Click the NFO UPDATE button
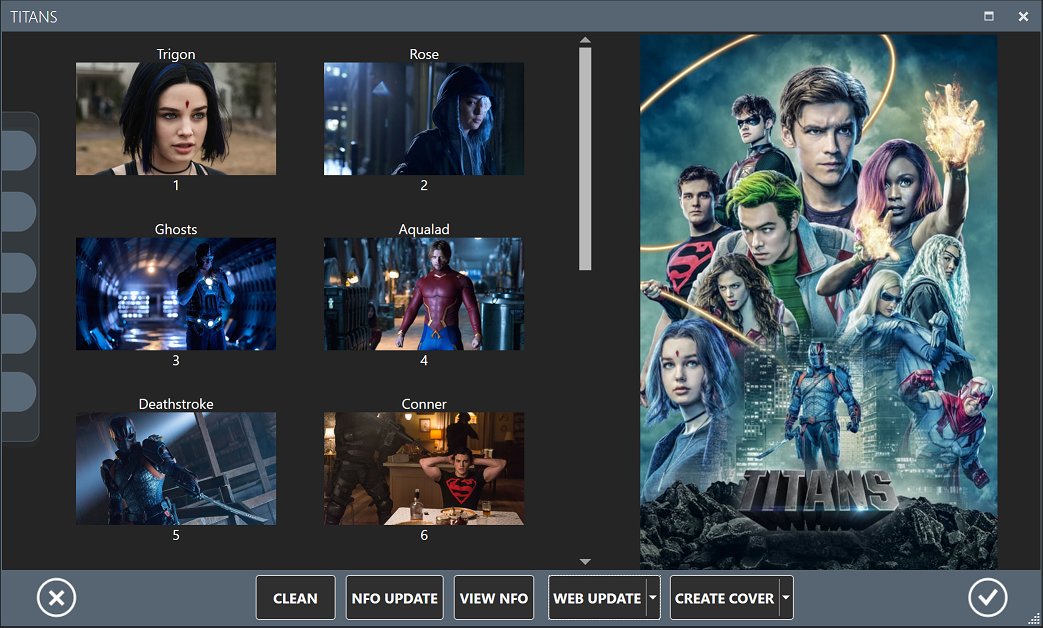Screen dimensions: 1043x628 pyautogui.click(x=394, y=597)
